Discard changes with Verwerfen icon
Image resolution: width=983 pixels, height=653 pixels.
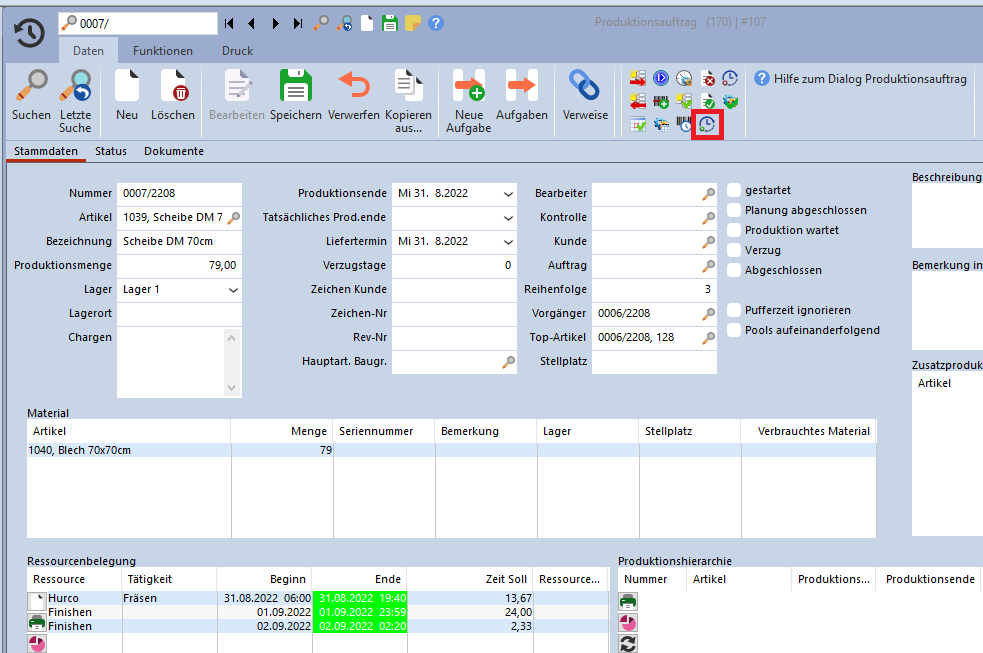click(x=353, y=87)
